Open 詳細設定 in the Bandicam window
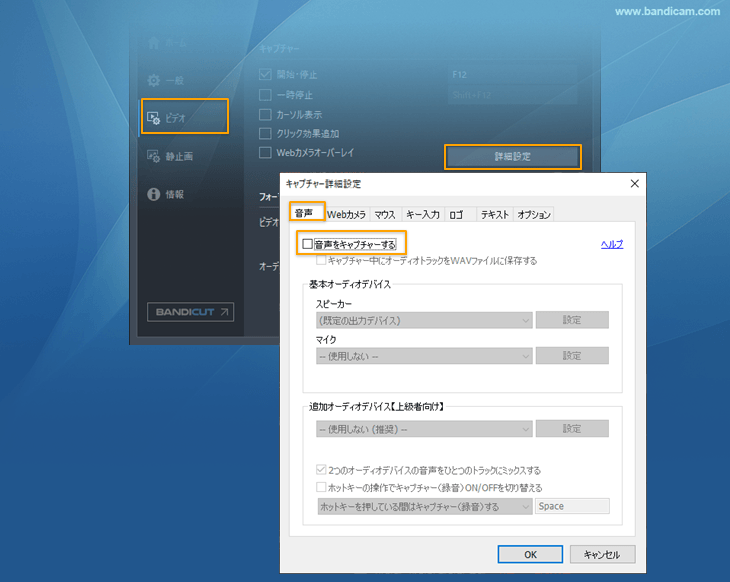 click(513, 157)
